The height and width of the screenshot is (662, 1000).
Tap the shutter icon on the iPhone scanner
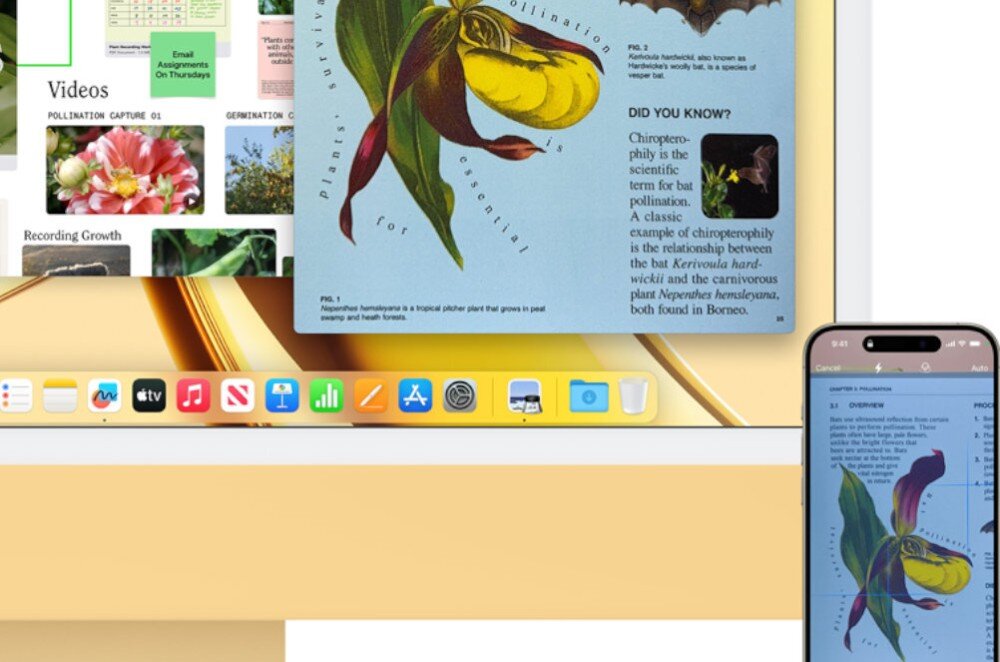coord(926,368)
